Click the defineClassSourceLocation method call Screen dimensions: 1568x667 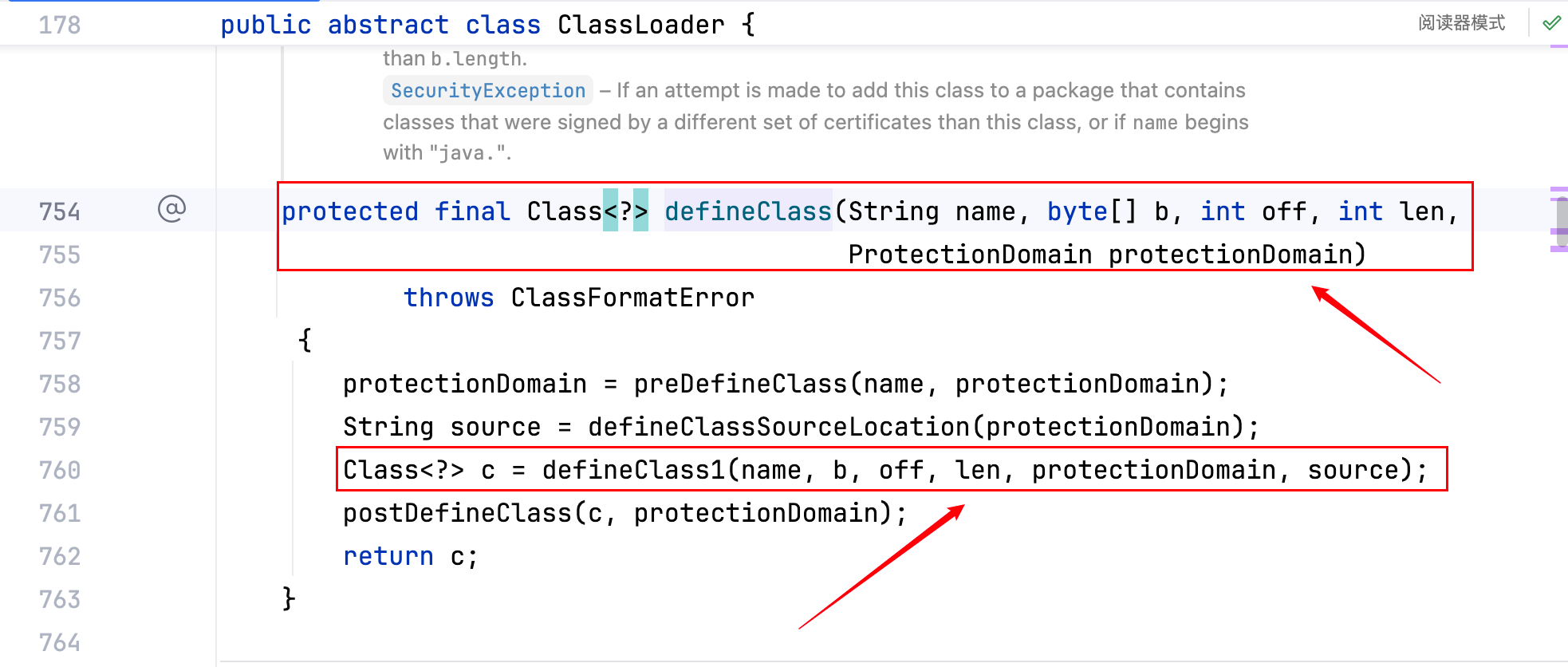[778, 427]
